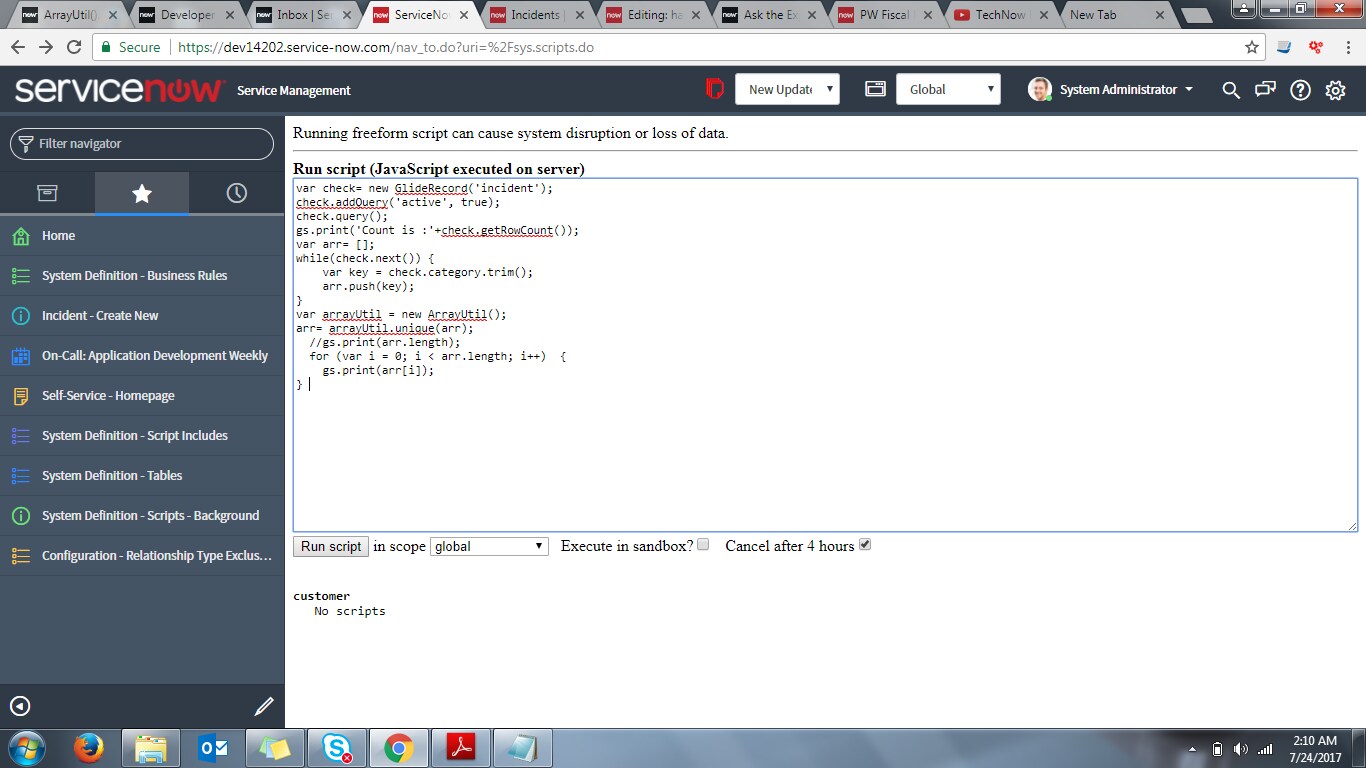Go forward using the browser forward arrow

pos(46,47)
